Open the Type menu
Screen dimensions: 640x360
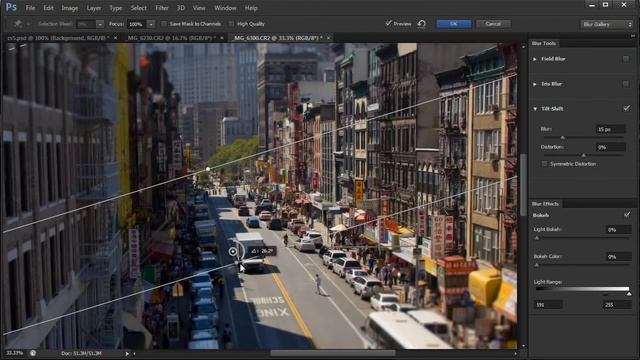click(x=116, y=8)
